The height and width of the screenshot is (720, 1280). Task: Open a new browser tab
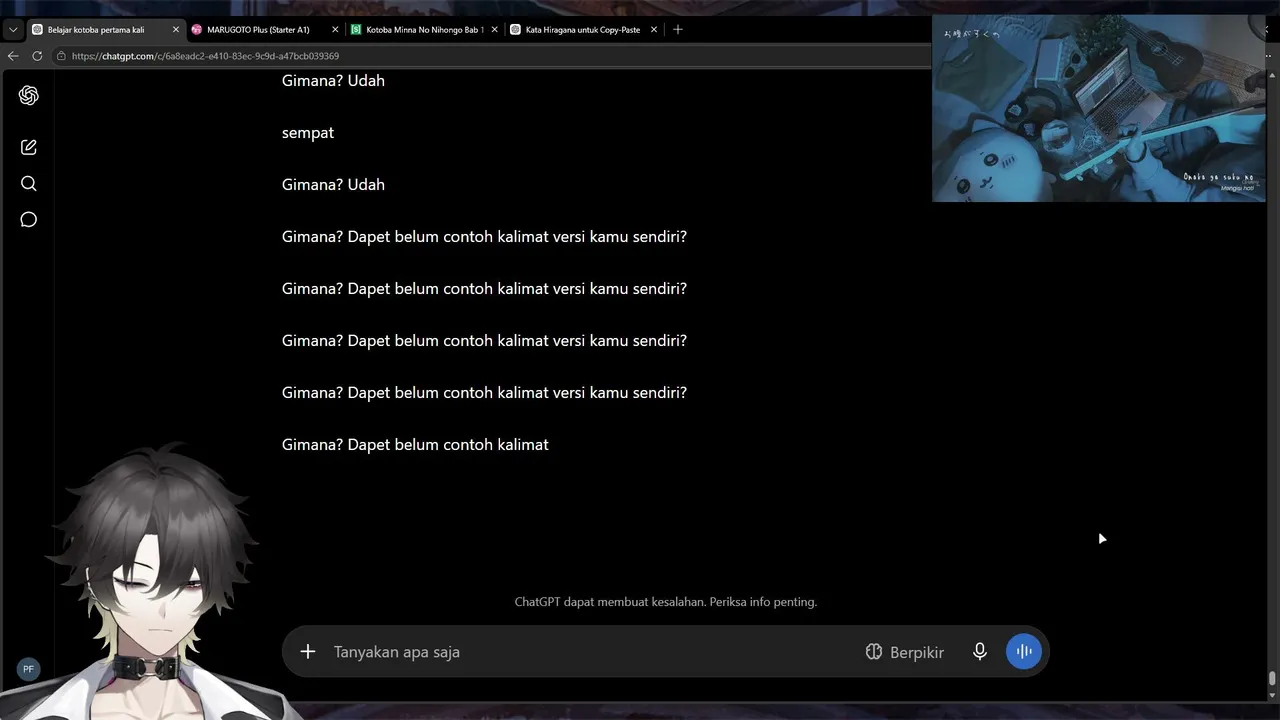click(x=677, y=30)
